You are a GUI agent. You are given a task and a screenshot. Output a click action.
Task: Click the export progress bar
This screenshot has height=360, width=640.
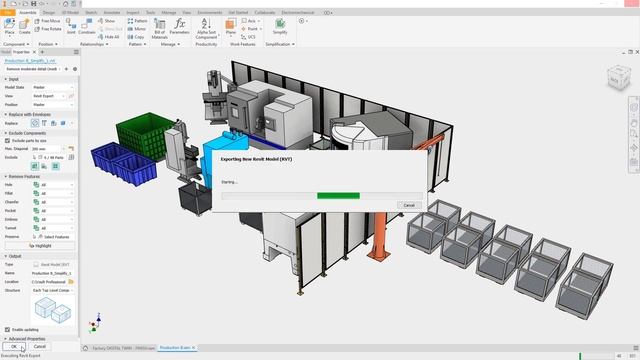[x=322, y=196]
